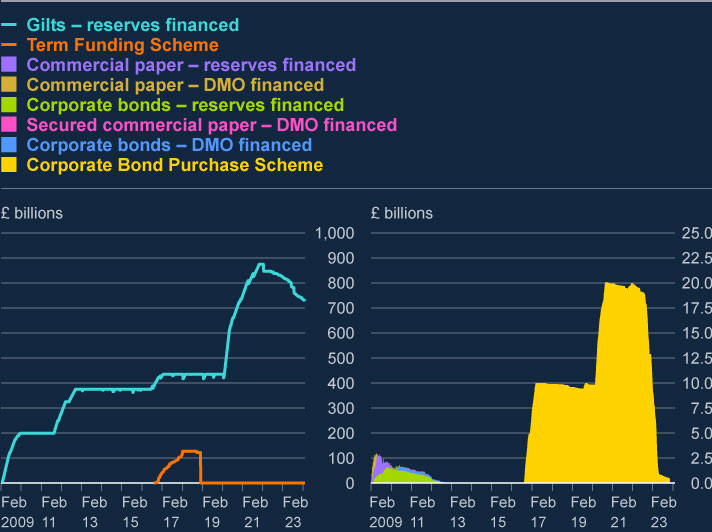Click the green Corporate bonds reserves swatch

click(x=9, y=104)
